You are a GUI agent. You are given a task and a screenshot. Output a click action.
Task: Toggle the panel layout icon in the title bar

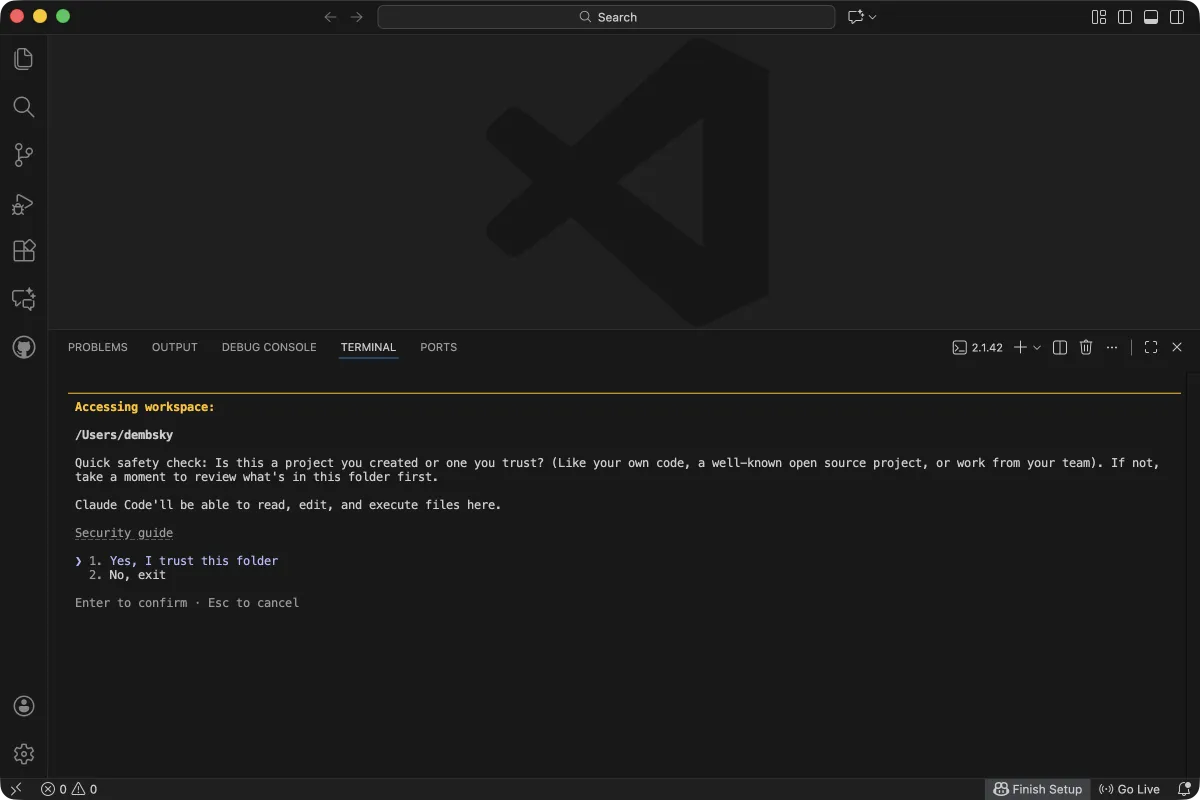click(x=1150, y=17)
